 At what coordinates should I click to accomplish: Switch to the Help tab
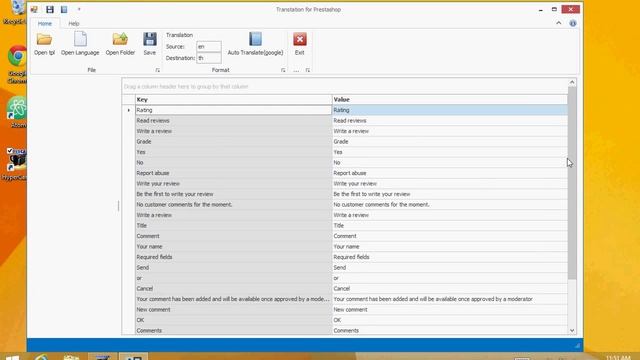(x=74, y=24)
